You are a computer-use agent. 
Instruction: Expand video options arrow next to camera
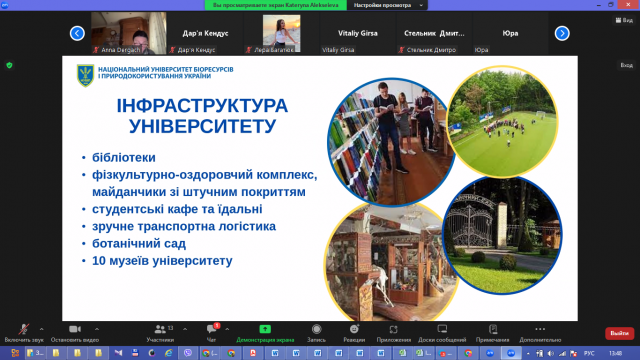click(97, 329)
